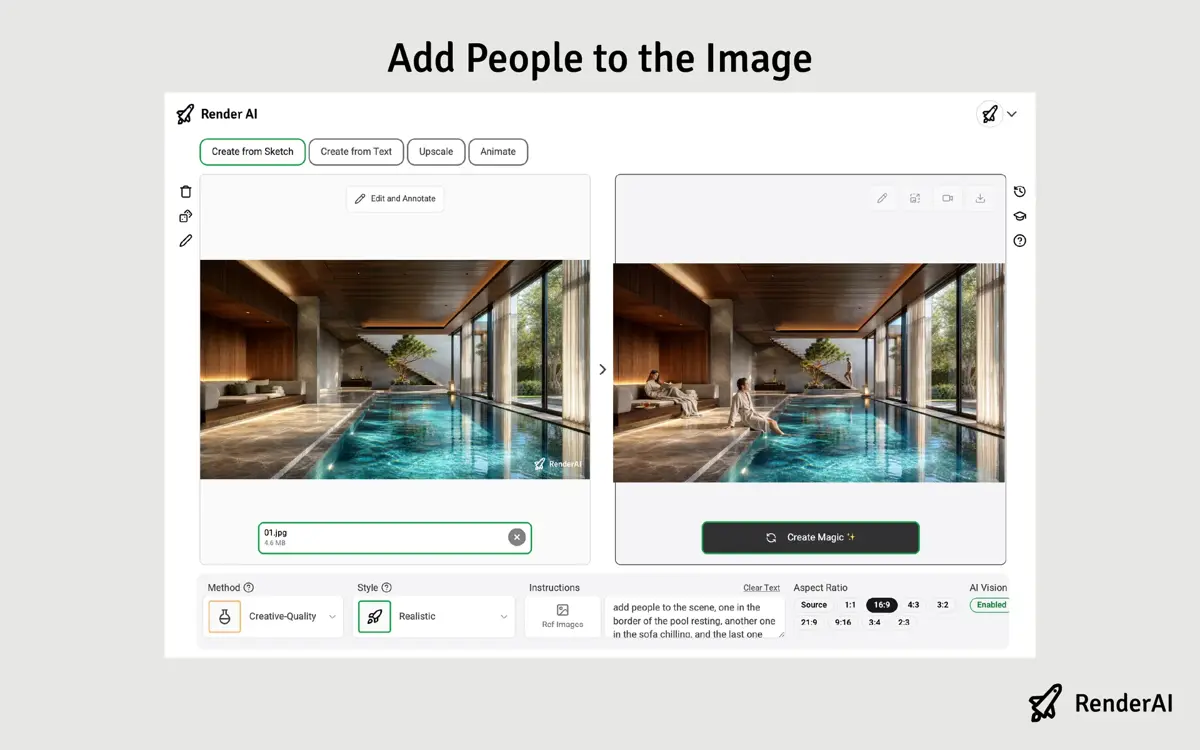The width and height of the screenshot is (1200, 750).
Task: Click video camera animate icon above result
Action: click(947, 198)
